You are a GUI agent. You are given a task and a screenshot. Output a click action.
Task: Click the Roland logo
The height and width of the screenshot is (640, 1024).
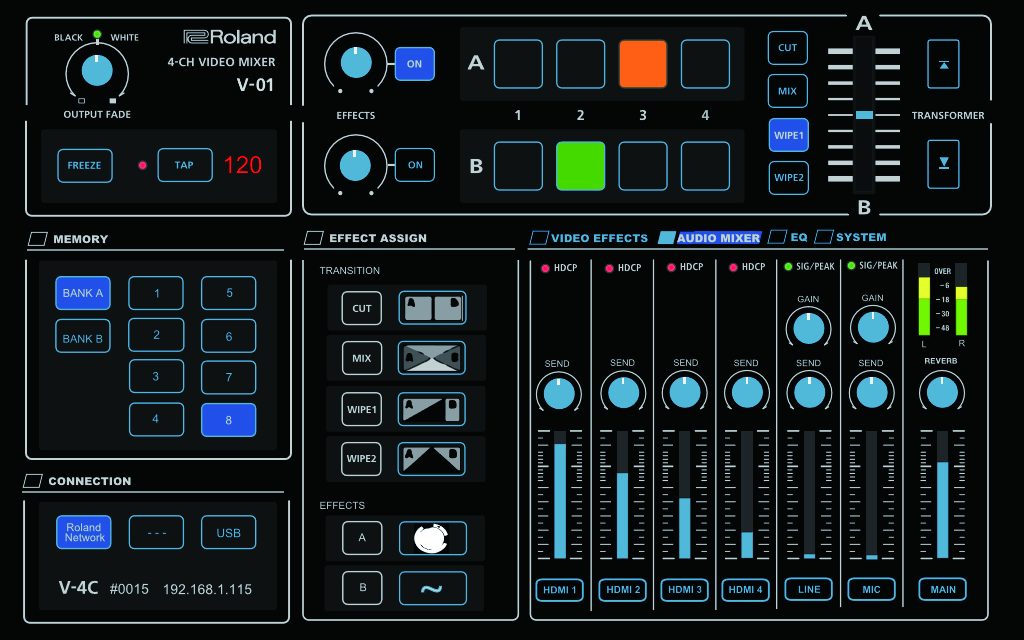click(x=230, y=37)
